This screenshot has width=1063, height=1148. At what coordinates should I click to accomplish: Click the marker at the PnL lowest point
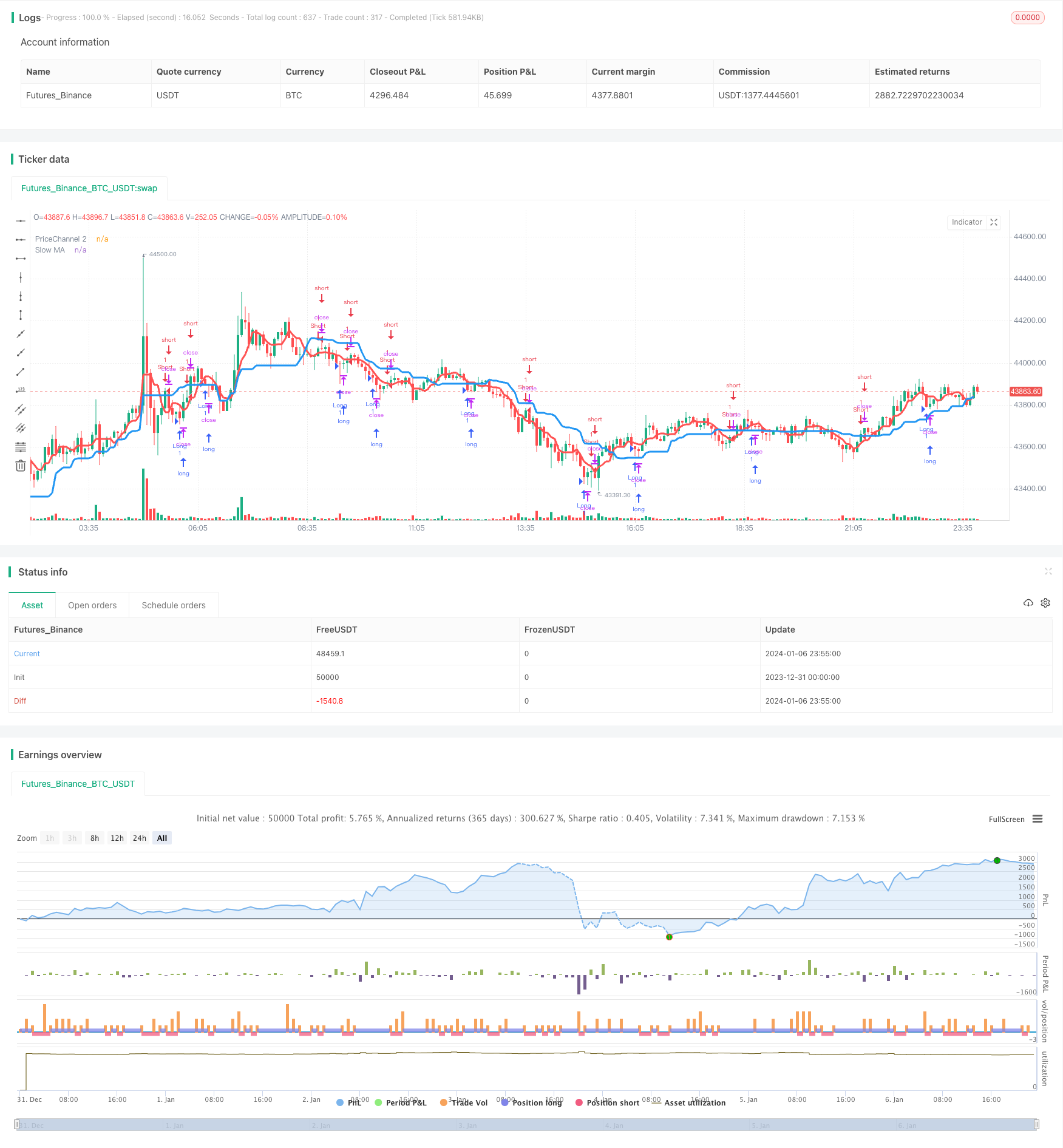(x=669, y=937)
